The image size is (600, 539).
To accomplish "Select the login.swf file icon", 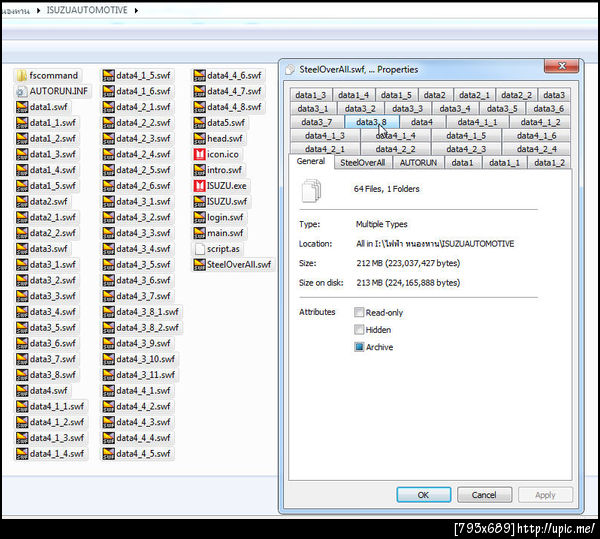I will tap(199, 217).
